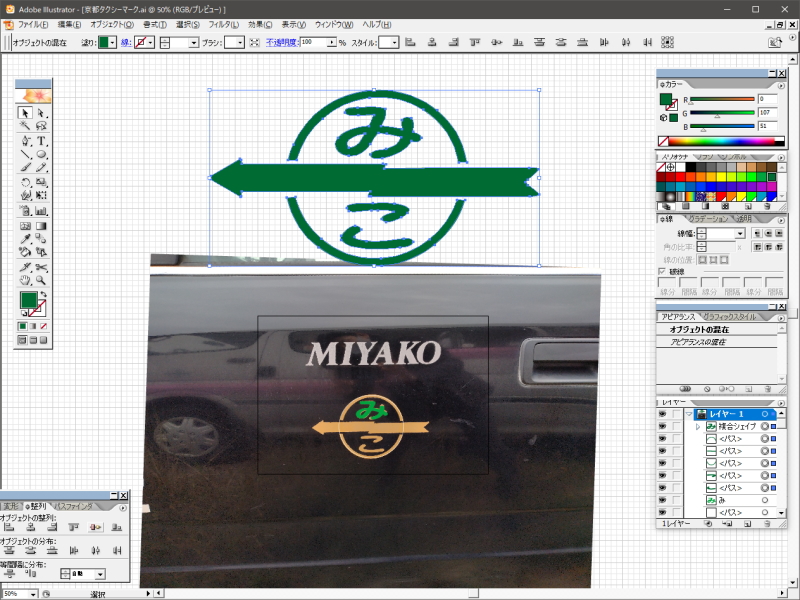
Task: Select the Eyedropper tool
Action: coord(25,239)
